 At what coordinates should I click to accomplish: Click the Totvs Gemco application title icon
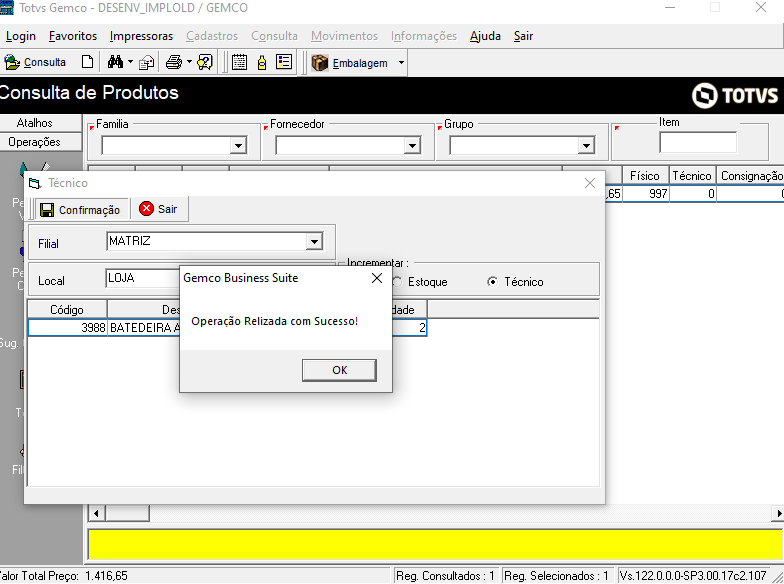pos(6,8)
